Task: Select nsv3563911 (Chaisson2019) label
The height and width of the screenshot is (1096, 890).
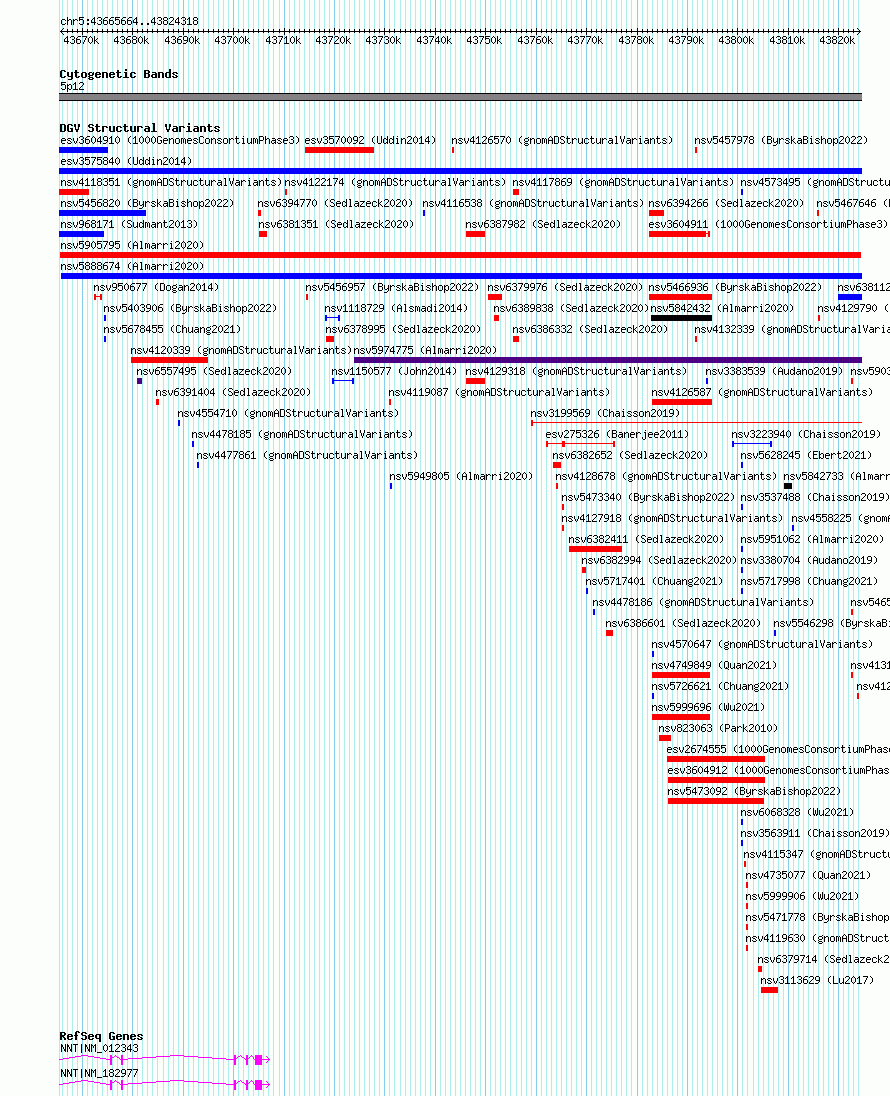Action: [x=814, y=832]
